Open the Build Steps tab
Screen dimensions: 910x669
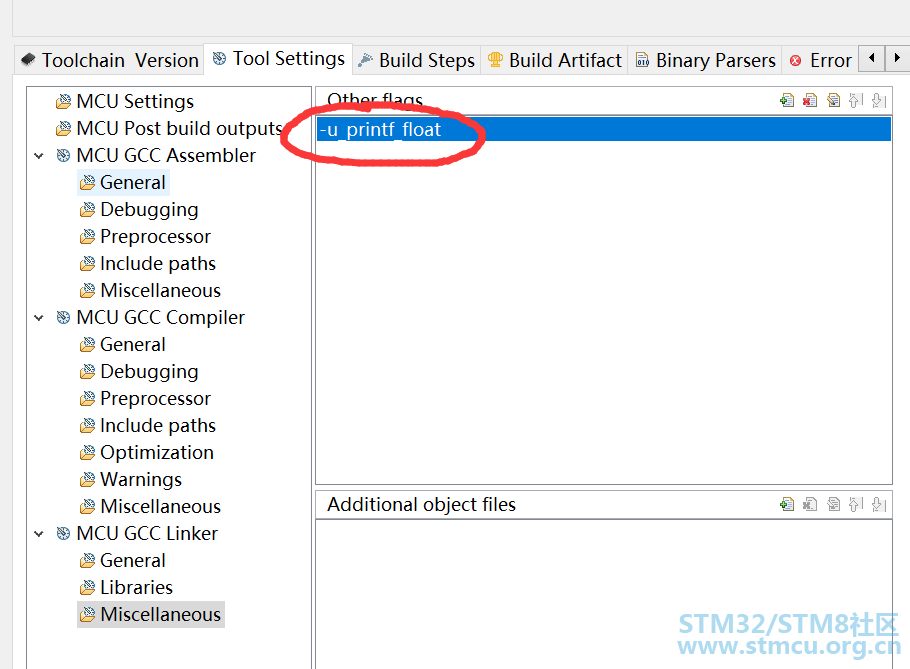[417, 60]
